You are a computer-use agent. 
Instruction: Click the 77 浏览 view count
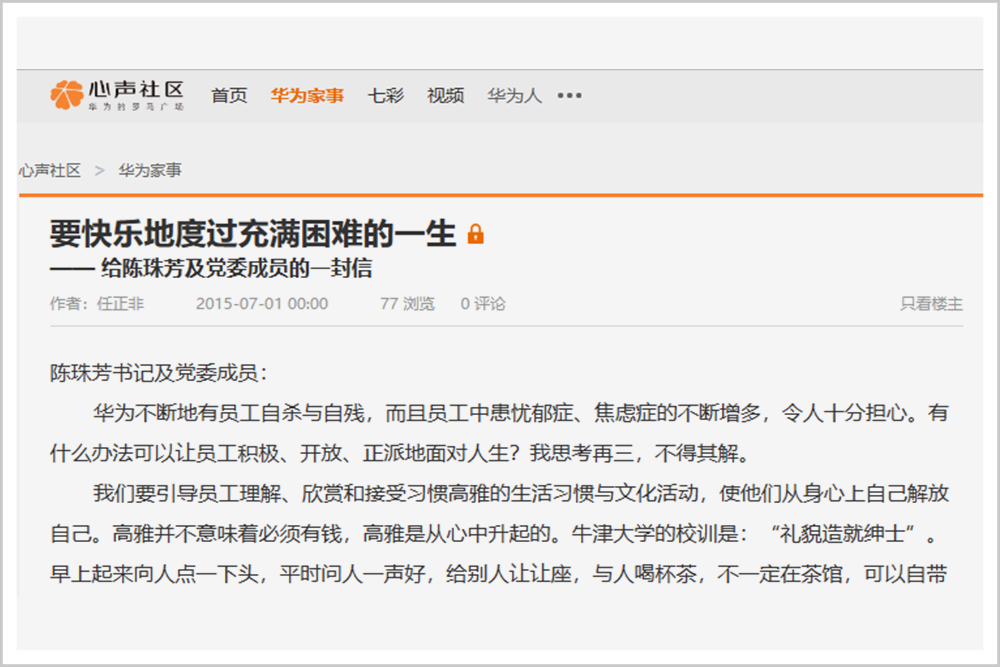point(408,304)
